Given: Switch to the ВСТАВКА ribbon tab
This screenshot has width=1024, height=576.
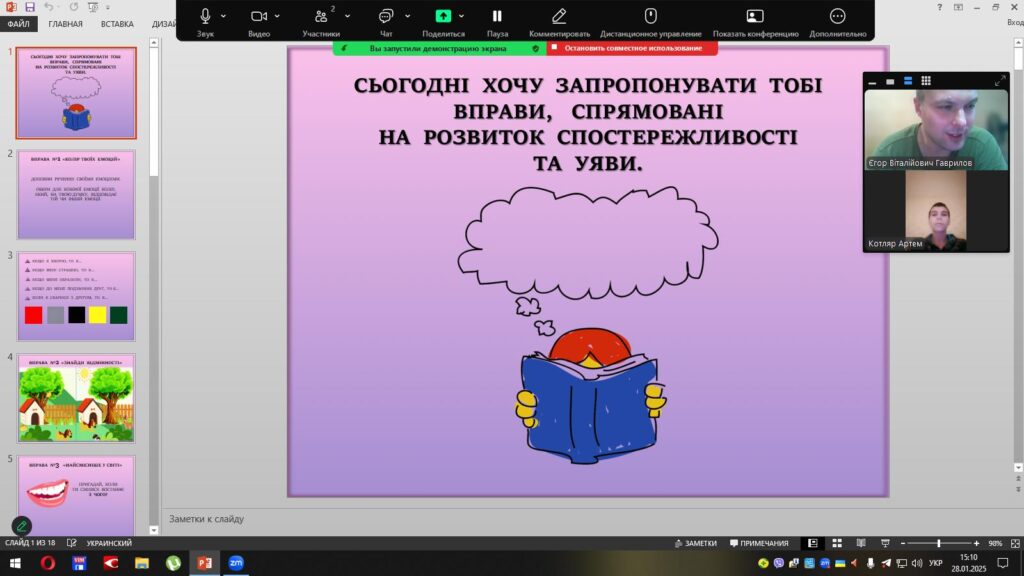Looking at the screenshot, I should (x=117, y=24).
